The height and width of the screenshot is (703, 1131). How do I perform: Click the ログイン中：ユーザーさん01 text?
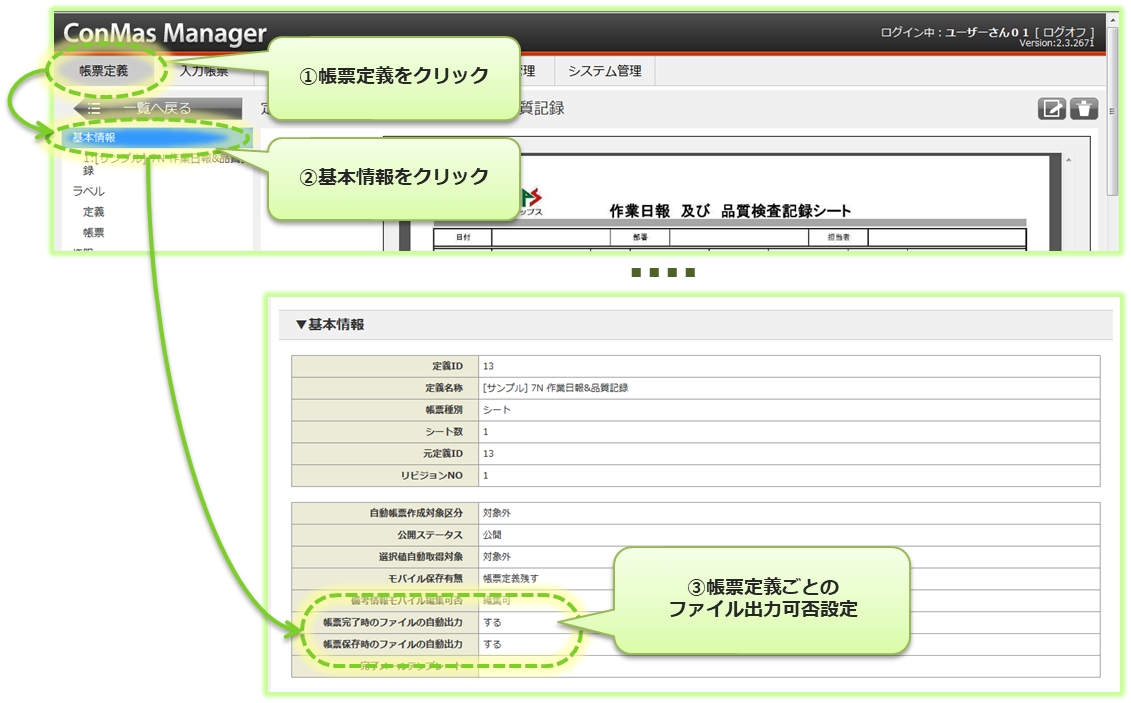pyautogui.click(x=954, y=32)
